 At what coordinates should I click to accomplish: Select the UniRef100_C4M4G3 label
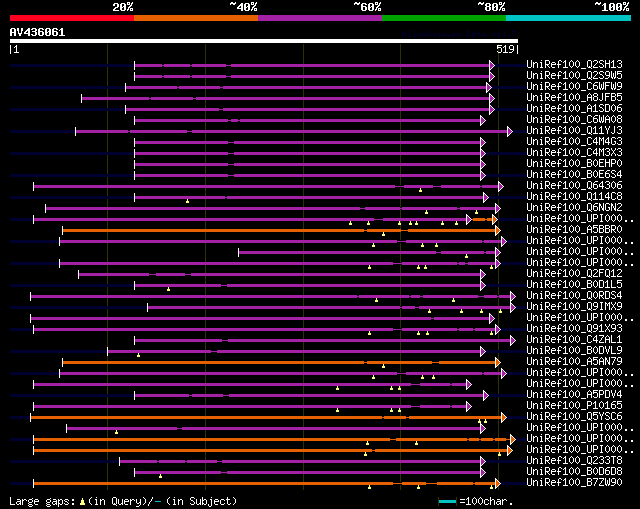574,141
